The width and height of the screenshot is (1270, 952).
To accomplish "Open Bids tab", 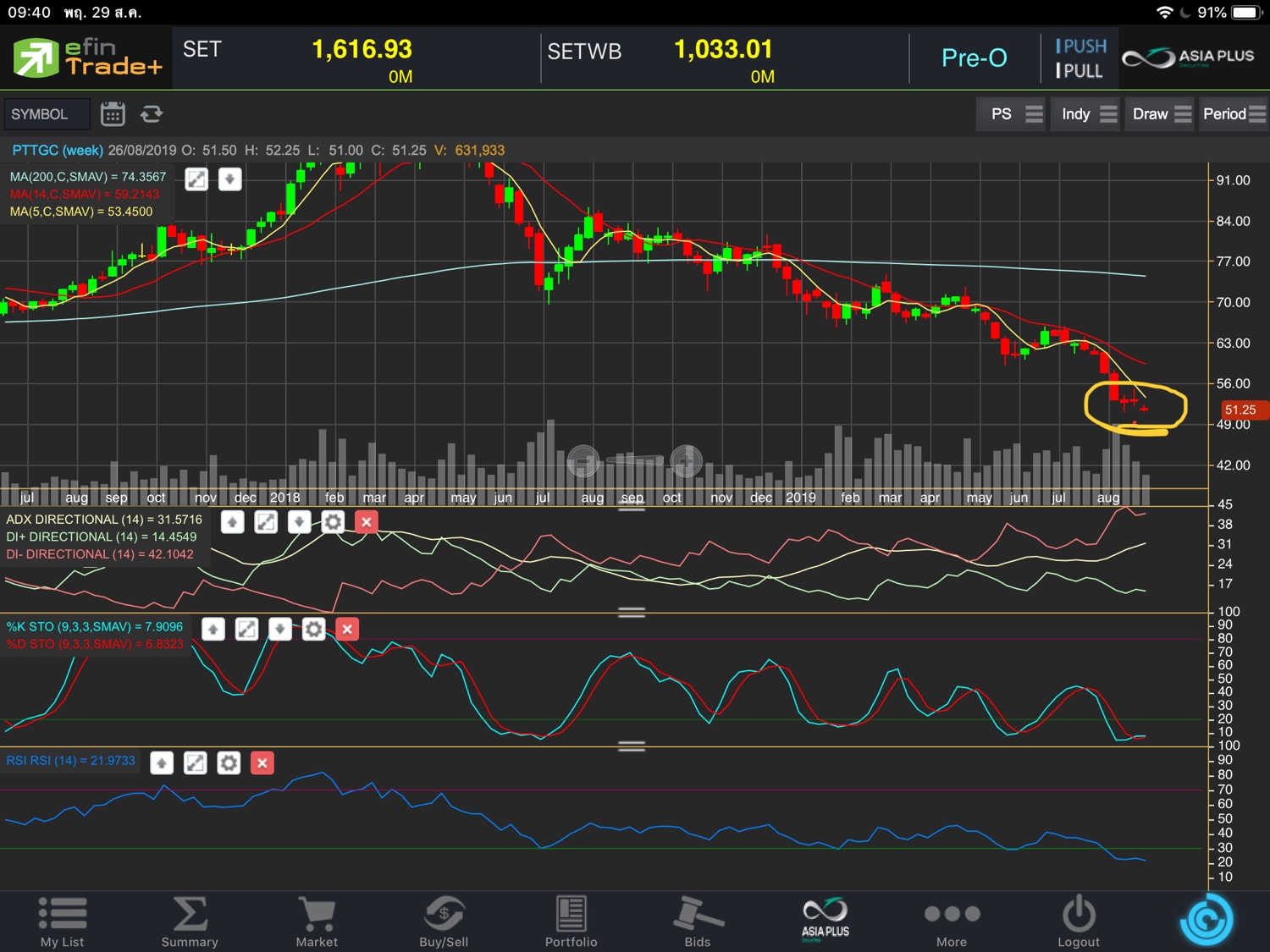I will click(698, 922).
